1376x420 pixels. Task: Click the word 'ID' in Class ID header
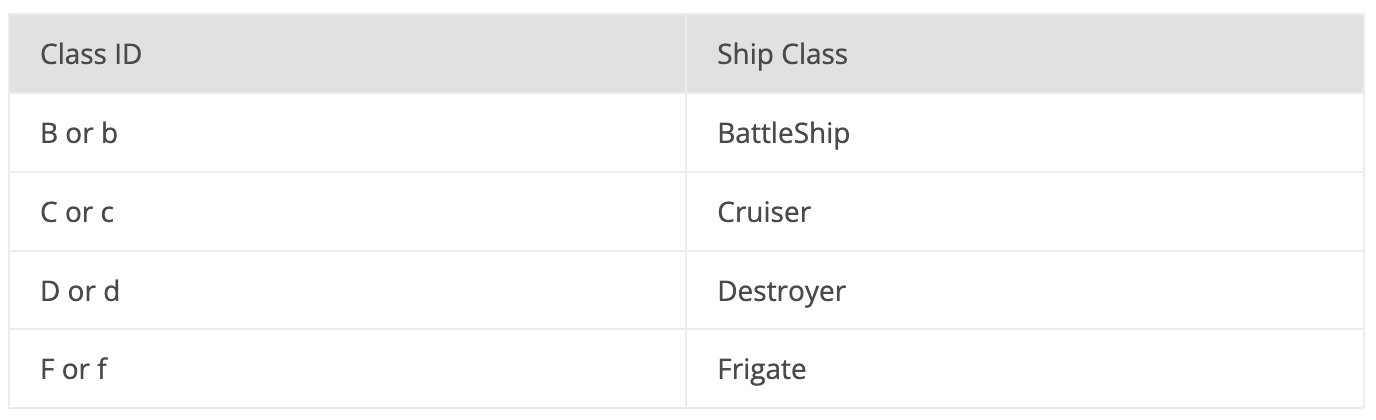coord(127,54)
